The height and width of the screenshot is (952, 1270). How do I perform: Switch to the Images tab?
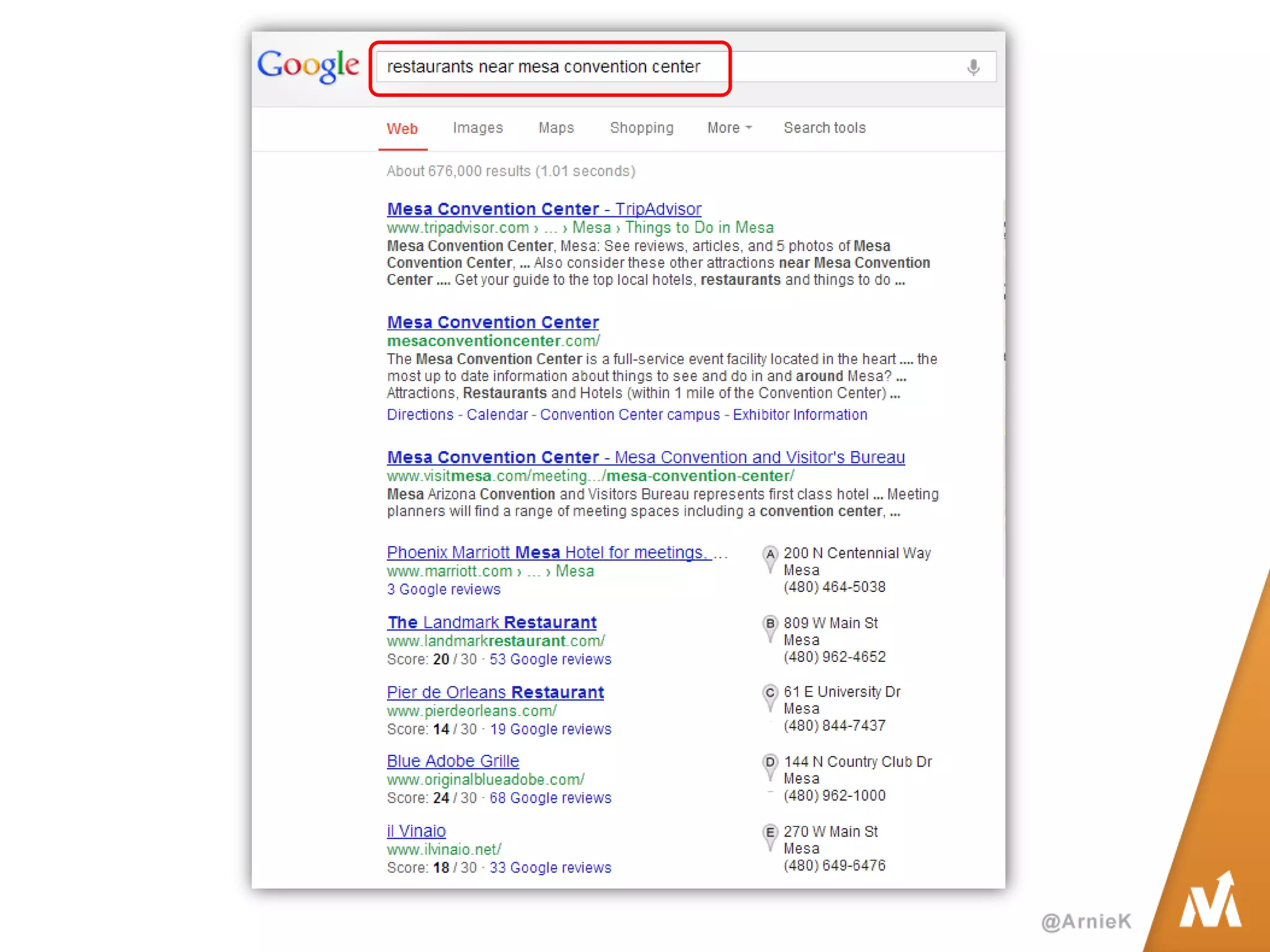[477, 128]
